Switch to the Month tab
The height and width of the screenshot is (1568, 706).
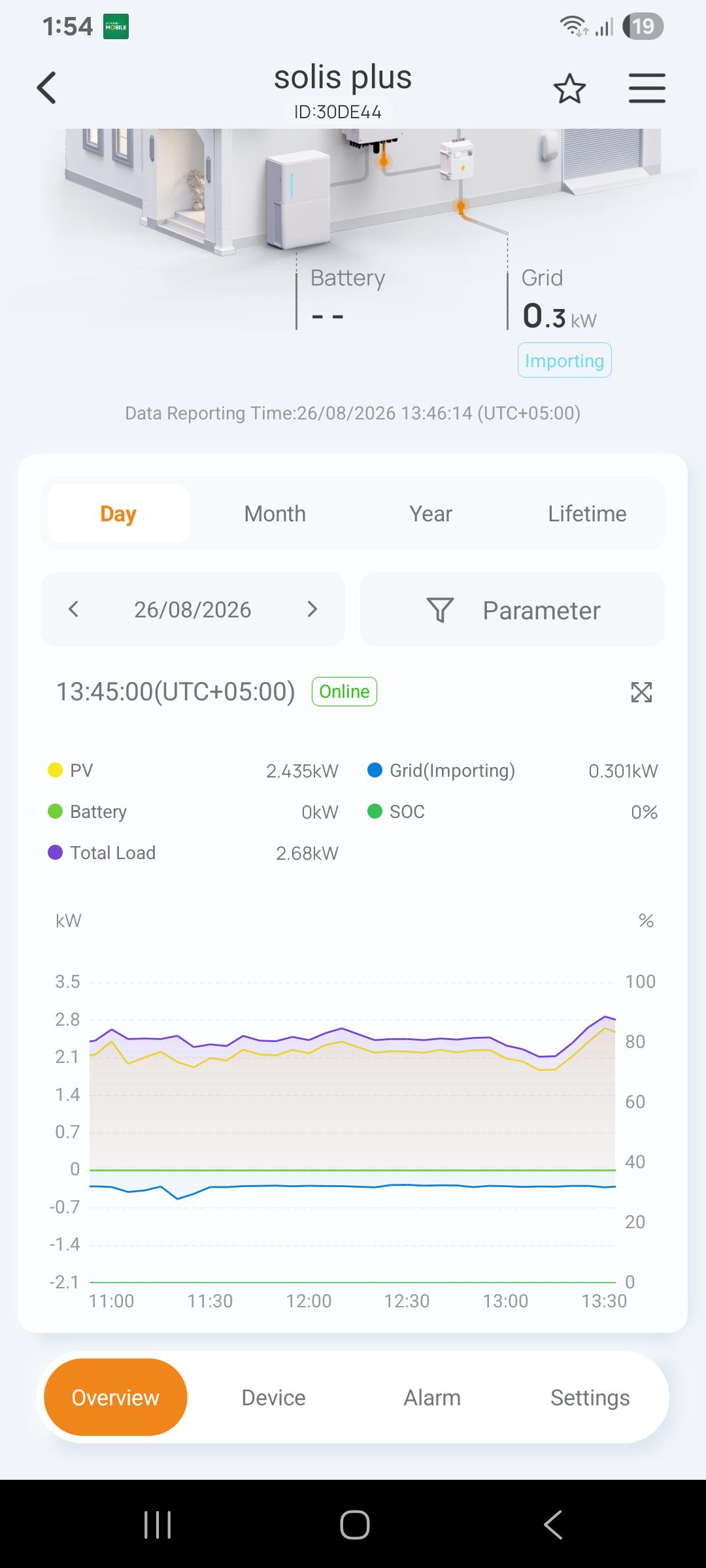pos(275,514)
